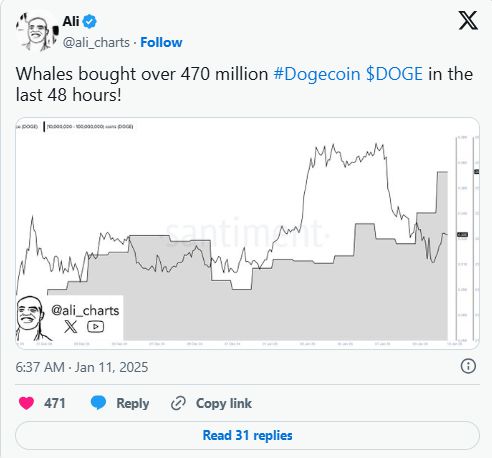Follow the @ali_charts account
Screen dimensions: 492x458
161,42
